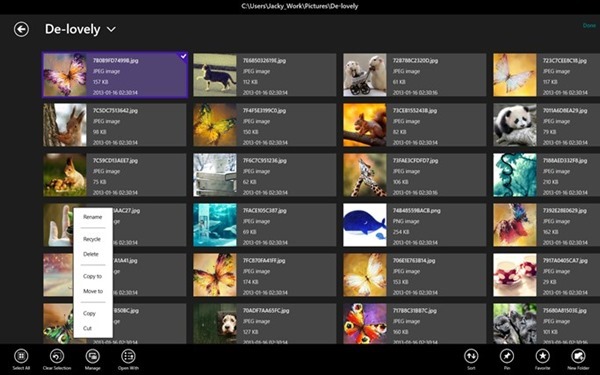Screen dimensions: 600x375
Task: Click the 98 KB size text
Action: [x=99, y=132]
